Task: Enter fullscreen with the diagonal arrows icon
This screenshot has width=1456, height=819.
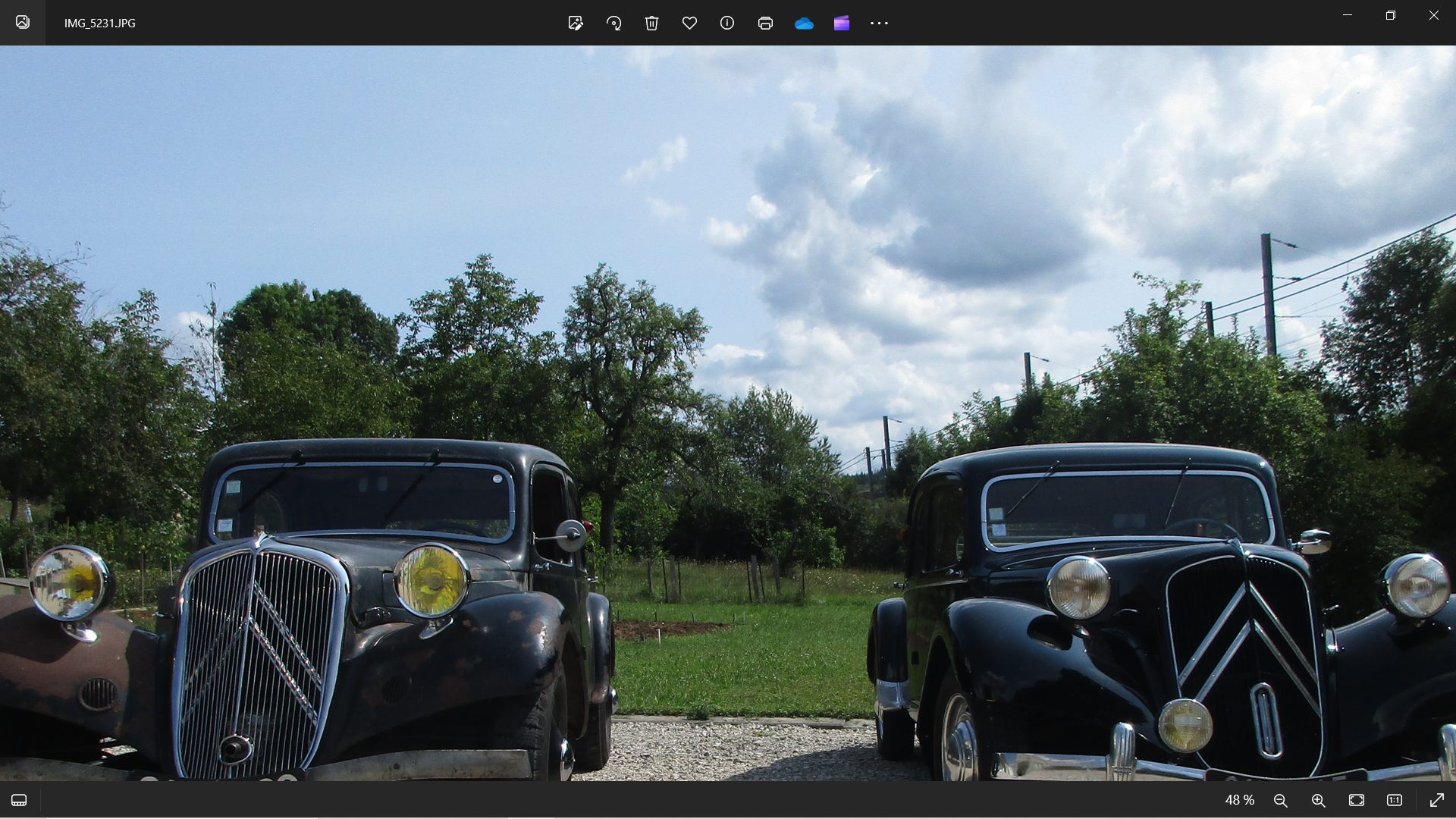Action: coord(1436,800)
